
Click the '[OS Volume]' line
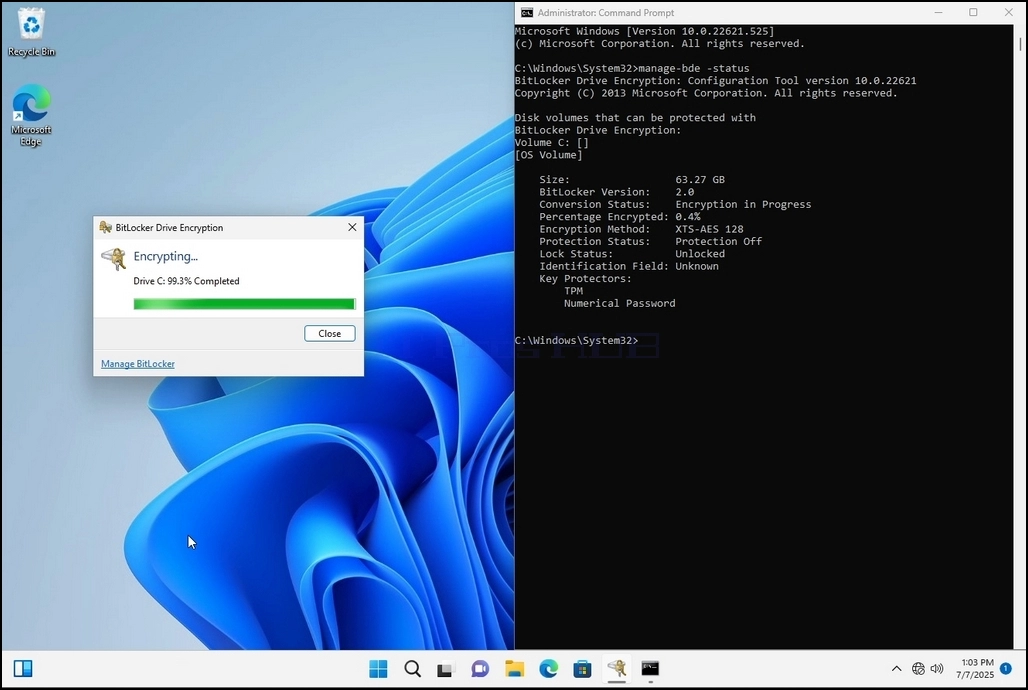549,155
